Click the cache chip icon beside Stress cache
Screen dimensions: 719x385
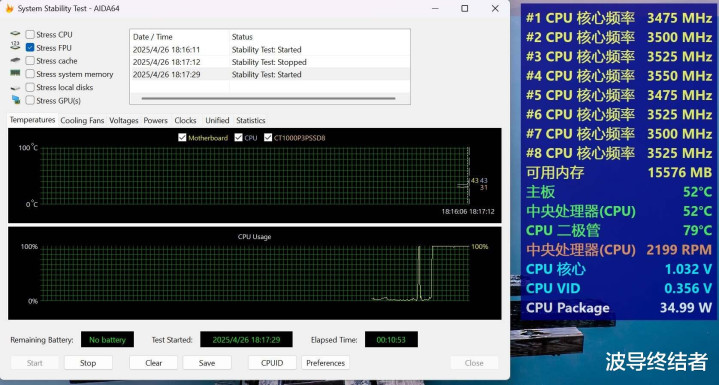16,60
